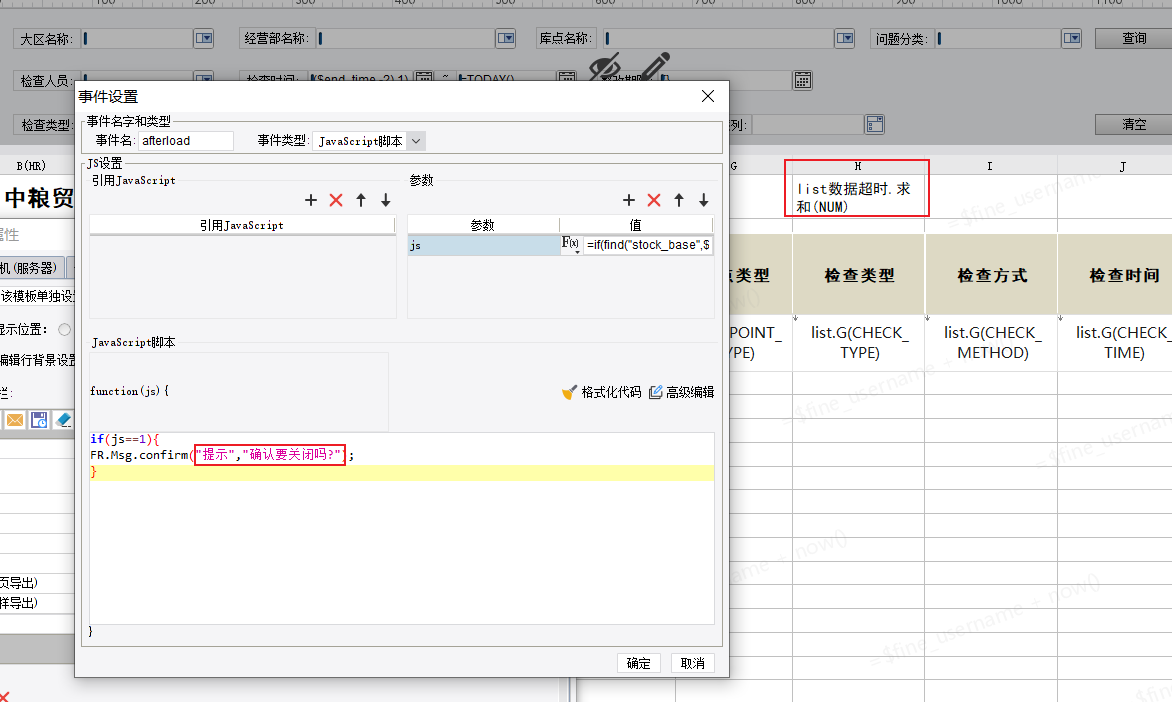Select cell list.G(CHECK_TYPE)
Image resolution: width=1172 pixels, height=702 pixels.
(x=859, y=342)
